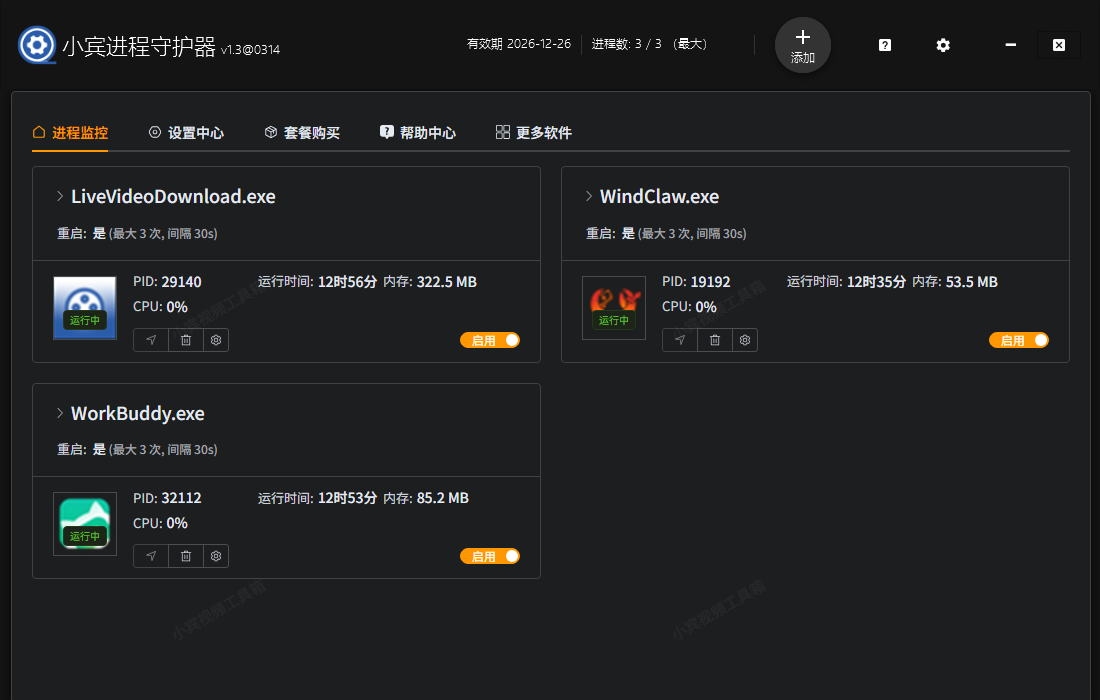Click the trash icon for WindClaw.exe

(715, 340)
